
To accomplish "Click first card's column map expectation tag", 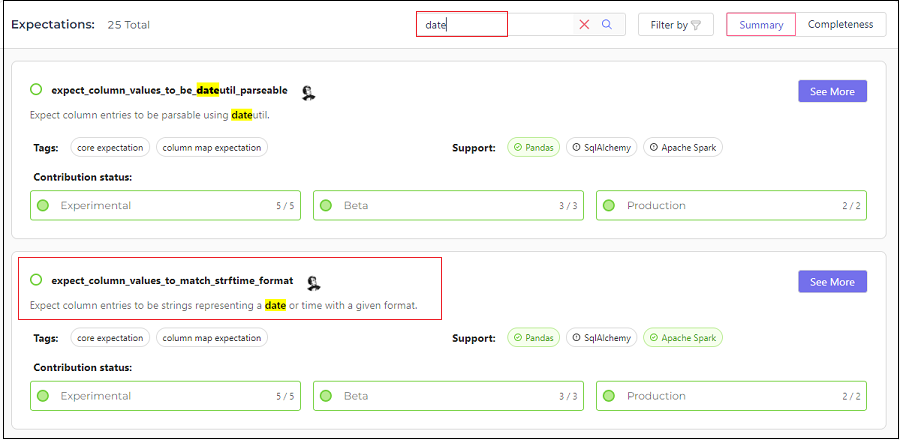I will [212, 147].
